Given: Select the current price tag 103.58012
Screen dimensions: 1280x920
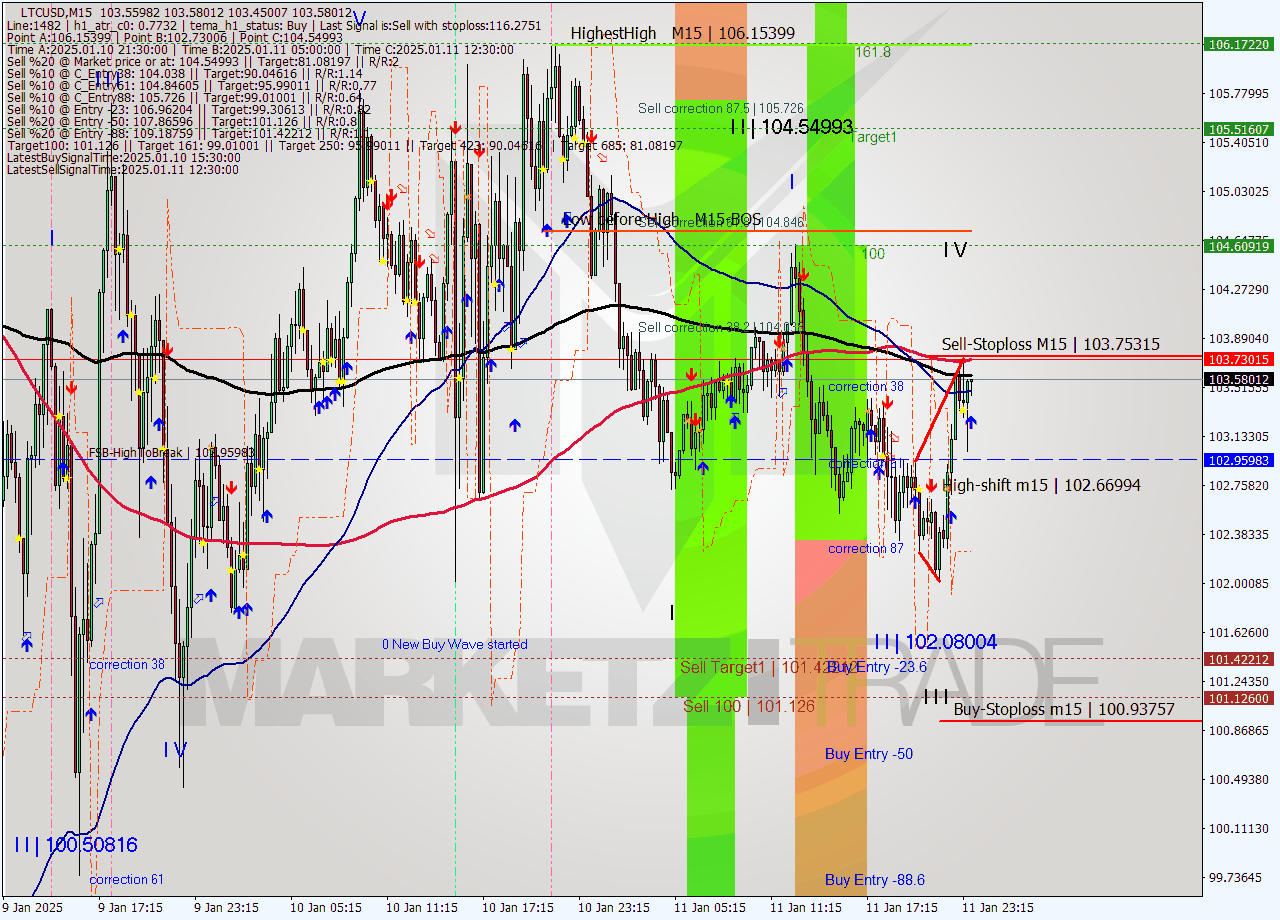Looking at the screenshot, I should [x=1239, y=379].
